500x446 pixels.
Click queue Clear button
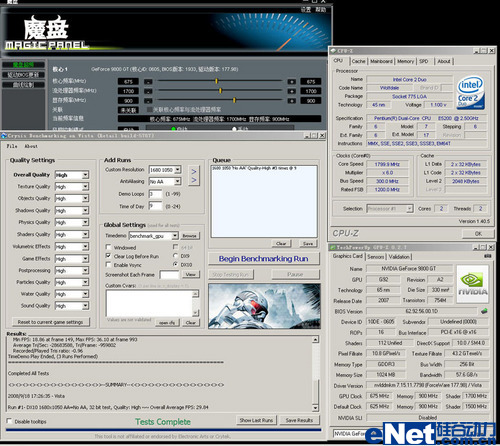tap(281, 244)
